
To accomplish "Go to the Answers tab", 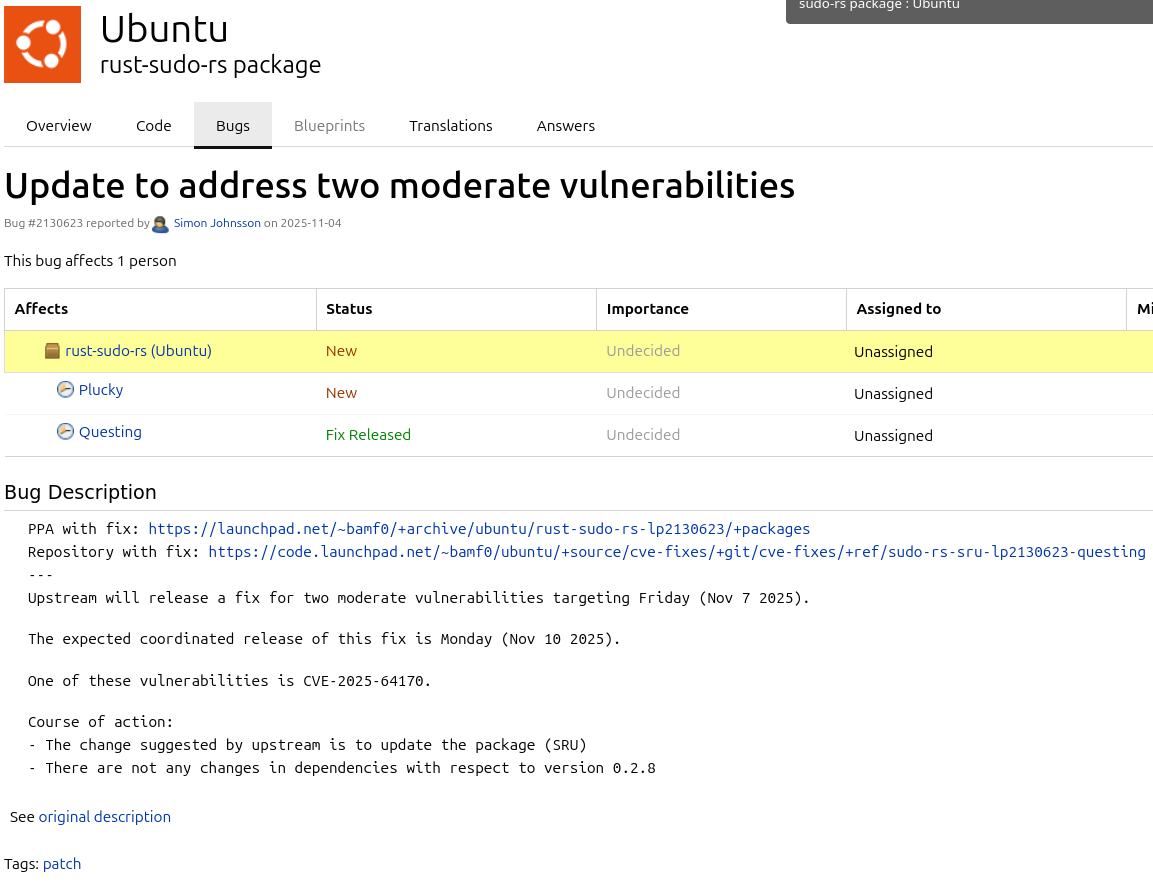I will (x=566, y=126).
